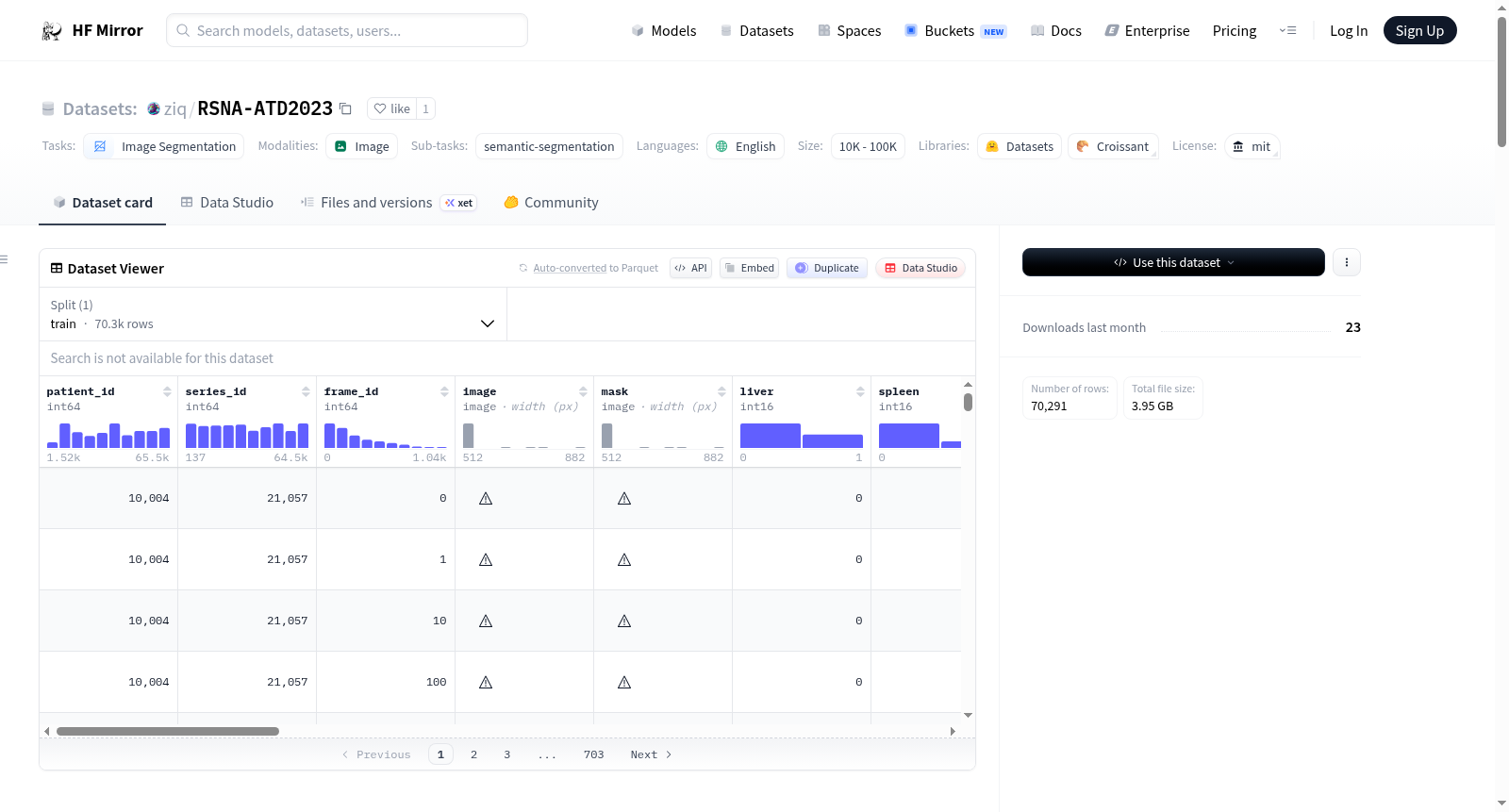Go to Models in top navigation
The height and width of the screenshot is (812, 1509).
pyautogui.click(x=664, y=31)
